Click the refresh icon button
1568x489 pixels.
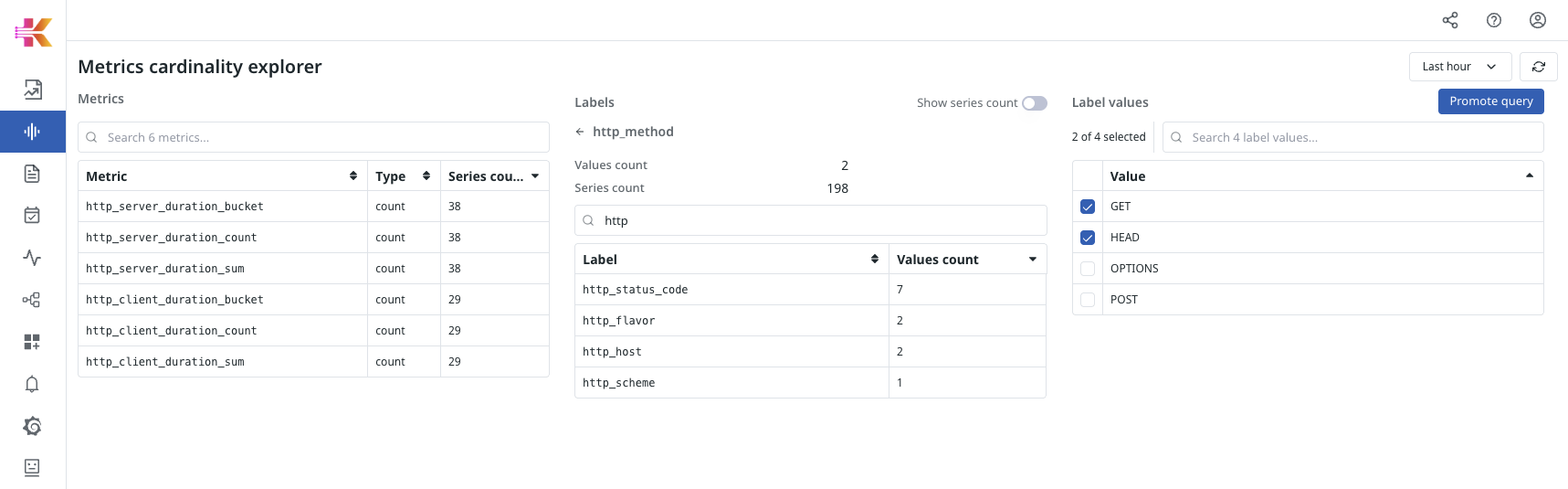click(x=1538, y=67)
